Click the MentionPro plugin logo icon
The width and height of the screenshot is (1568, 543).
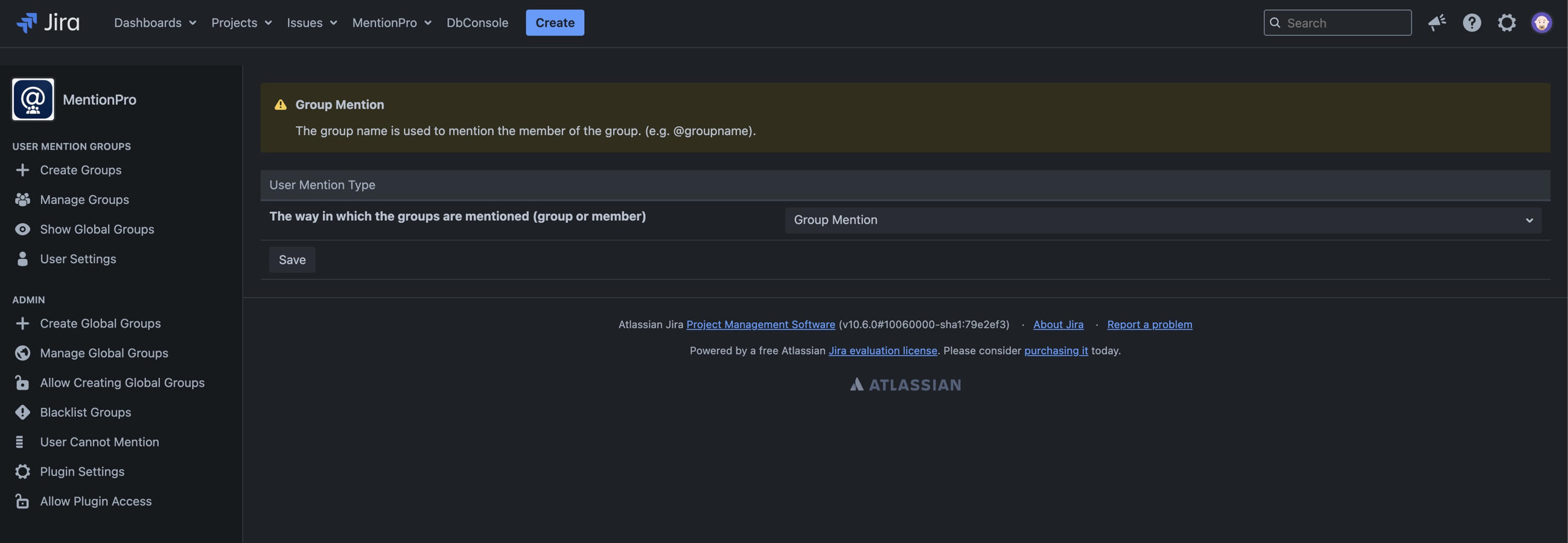coord(33,99)
